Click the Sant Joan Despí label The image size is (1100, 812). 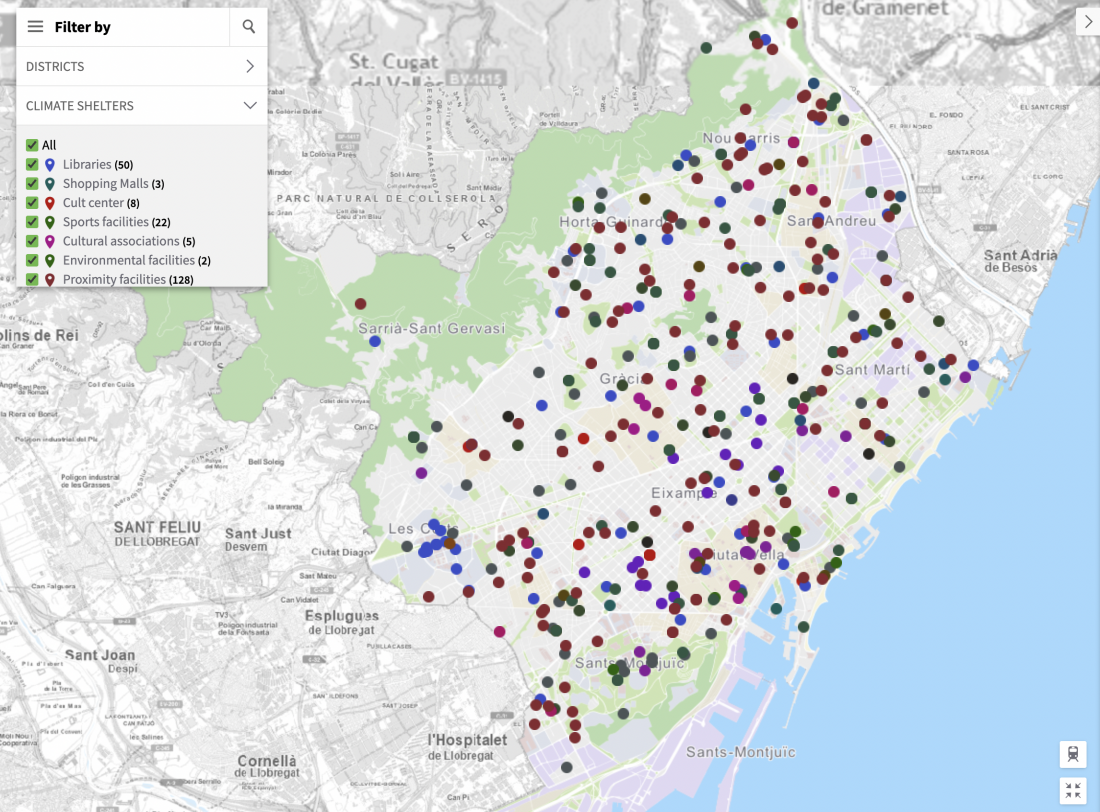100,660
